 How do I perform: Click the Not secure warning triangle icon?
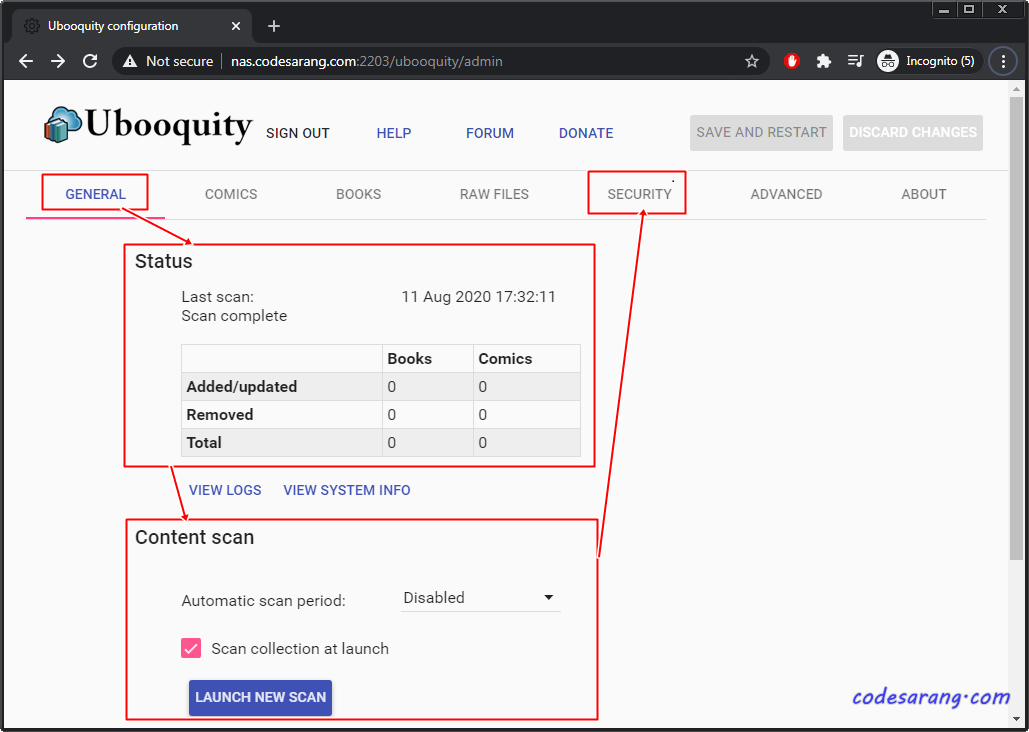click(x=130, y=61)
